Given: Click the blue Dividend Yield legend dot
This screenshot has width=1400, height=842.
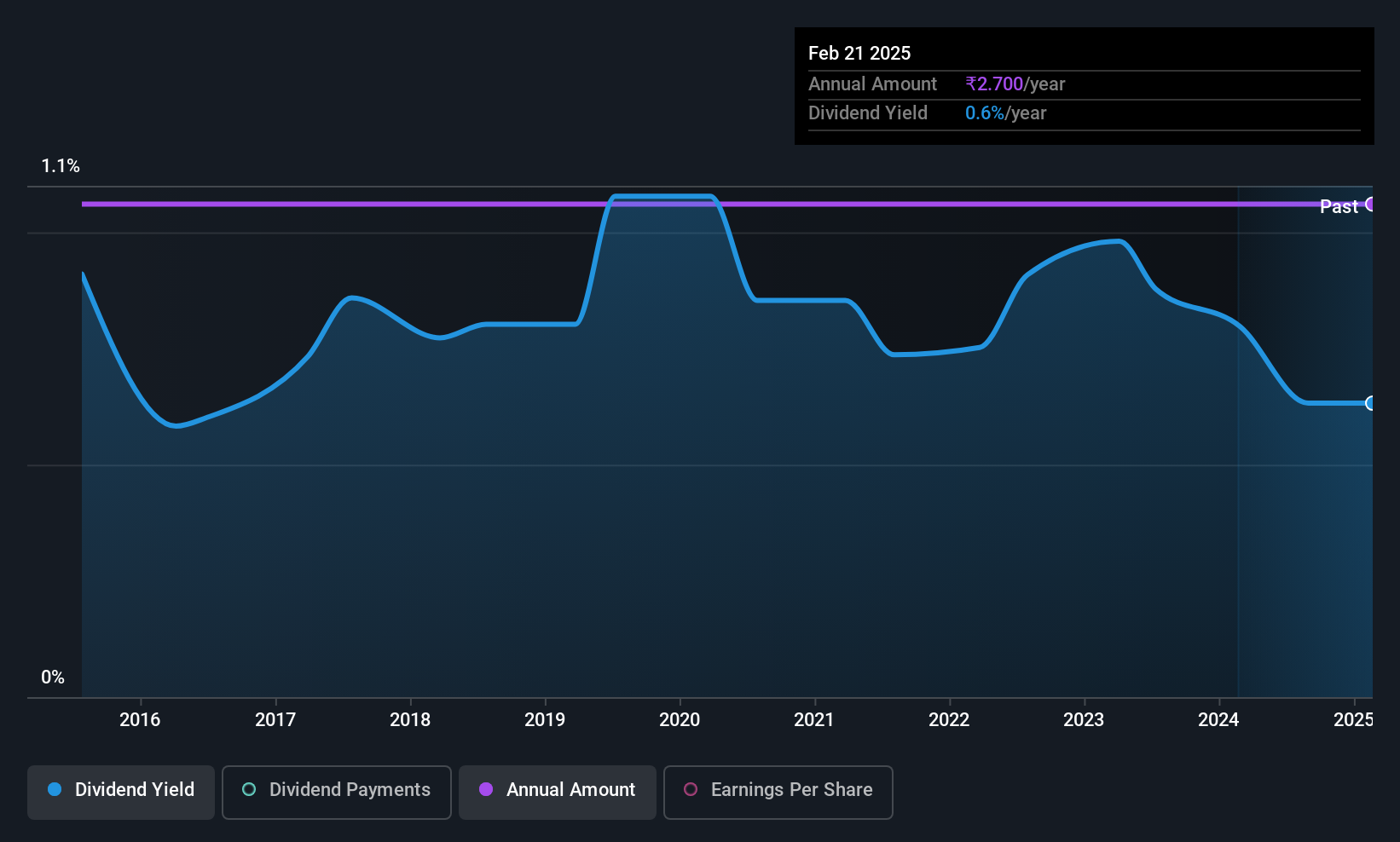Looking at the screenshot, I should tap(55, 789).
